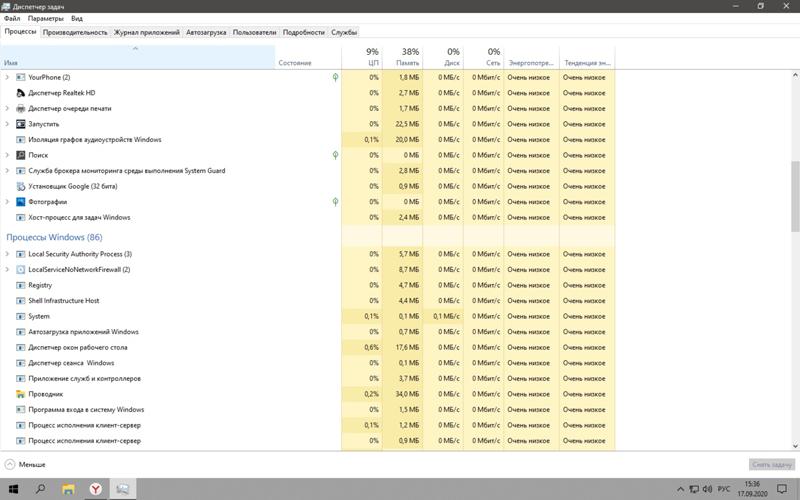Sort by the Состояние column header
800x500 pixels.
pyautogui.click(x=308, y=57)
